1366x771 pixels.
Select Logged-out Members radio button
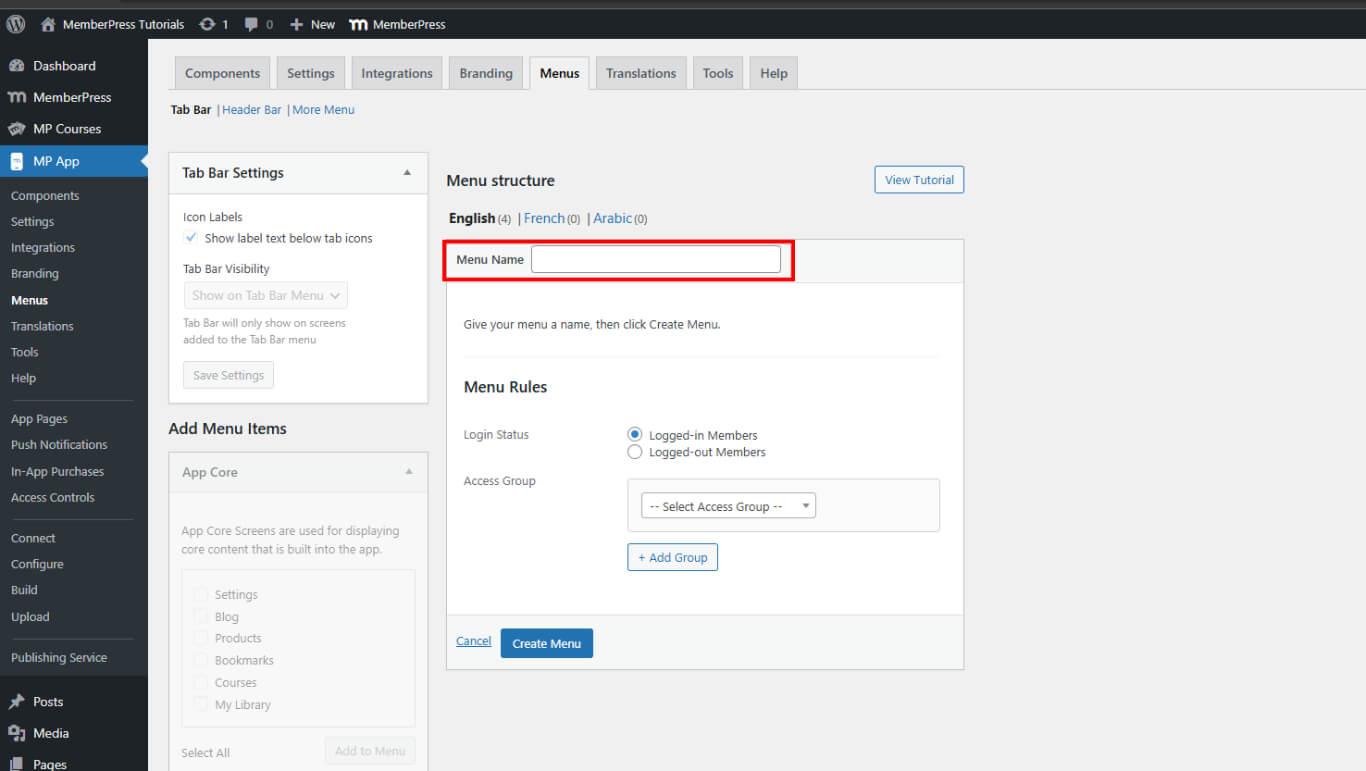coord(634,452)
